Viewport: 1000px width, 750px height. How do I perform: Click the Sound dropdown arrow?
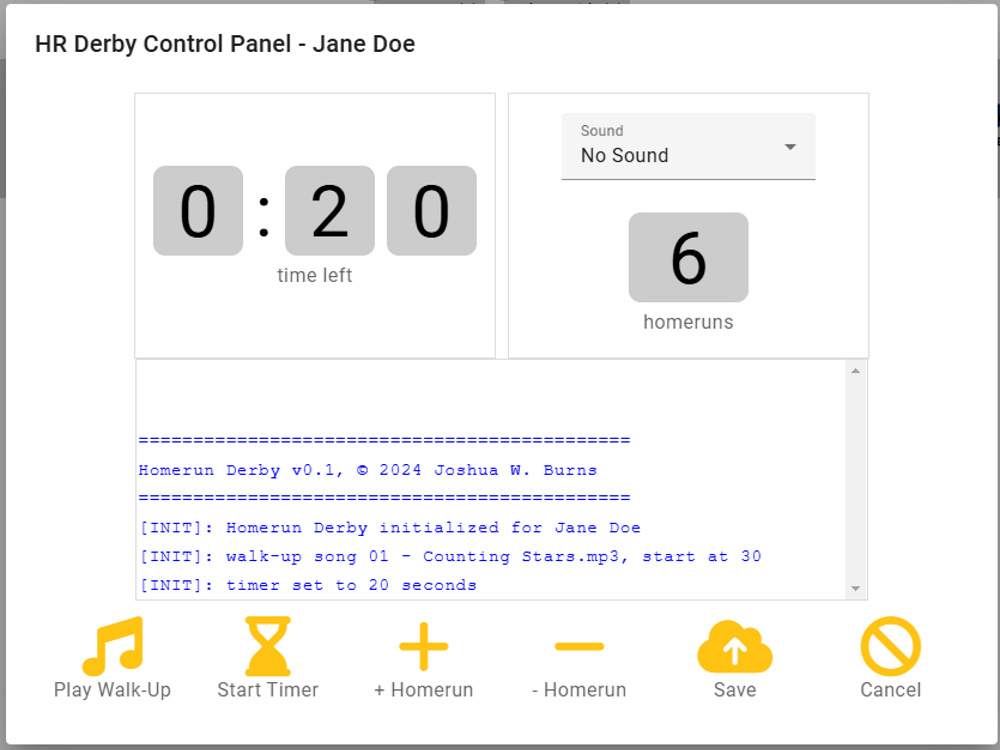coord(790,147)
